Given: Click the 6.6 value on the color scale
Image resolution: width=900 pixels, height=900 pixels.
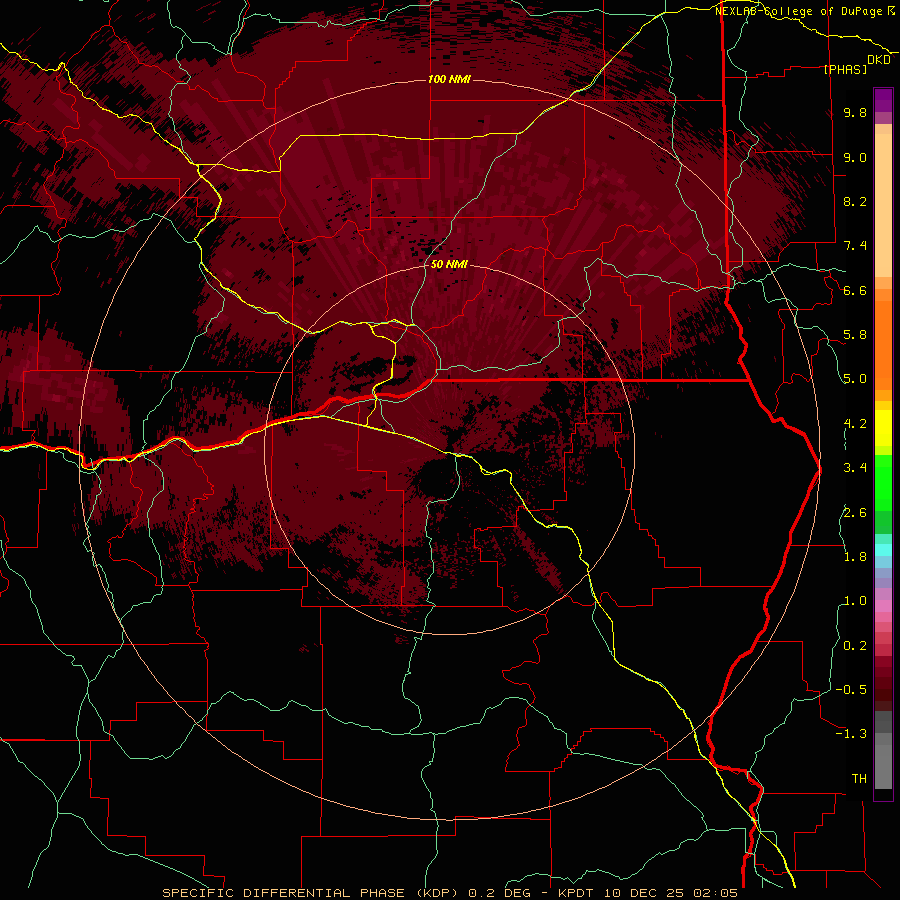Looking at the screenshot, I should pyautogui.click(x=855, y=290).
